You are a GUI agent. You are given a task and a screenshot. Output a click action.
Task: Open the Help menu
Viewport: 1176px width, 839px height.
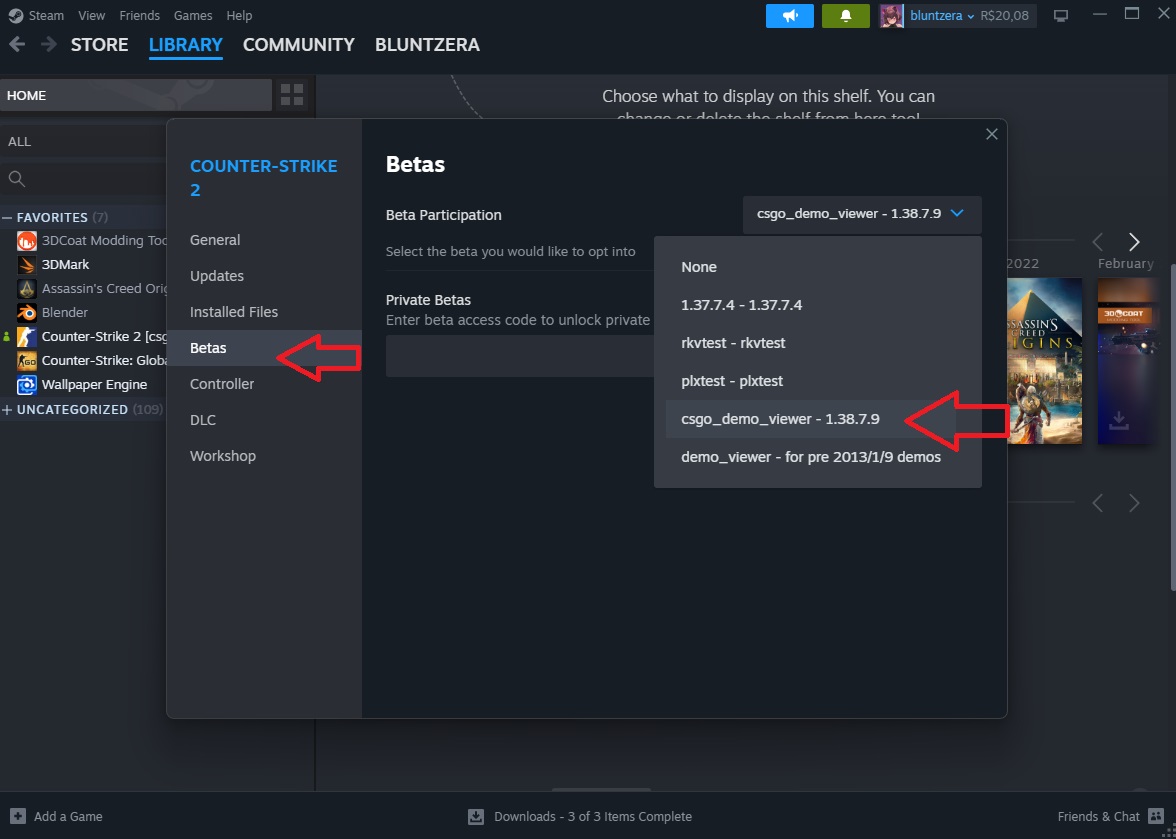pos(239,15)
